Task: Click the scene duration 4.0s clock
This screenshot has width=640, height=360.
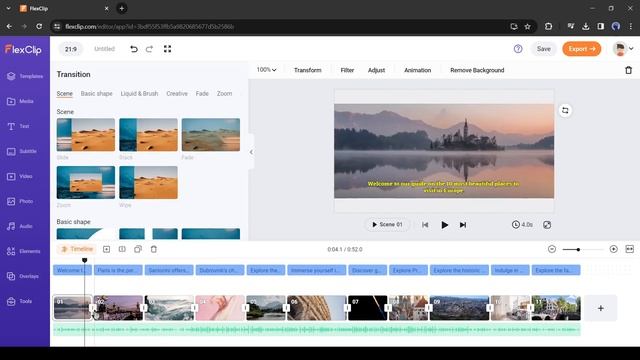Action: (522, 225)
